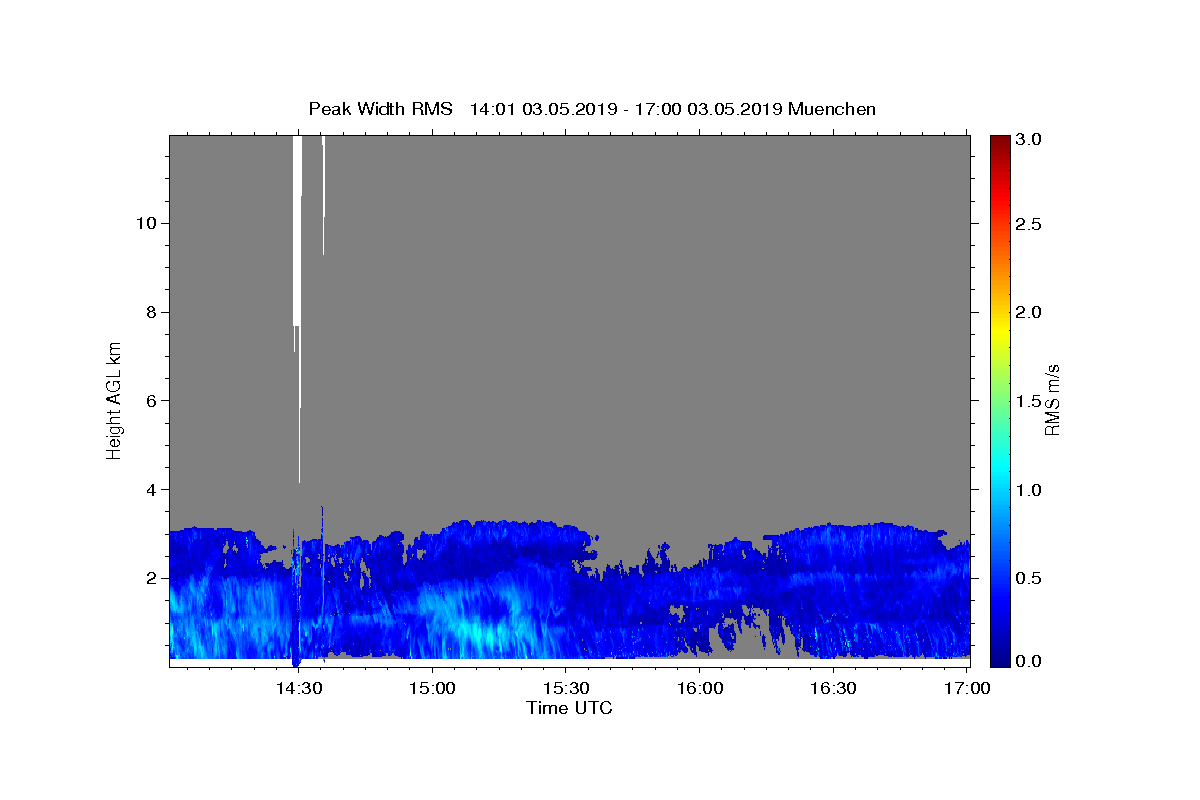Click the 17:00 time tick label

coord(966,688)
